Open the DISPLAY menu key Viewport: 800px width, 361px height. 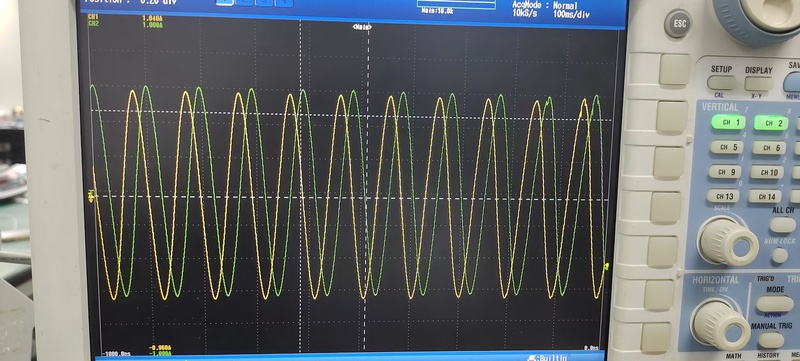759,83
